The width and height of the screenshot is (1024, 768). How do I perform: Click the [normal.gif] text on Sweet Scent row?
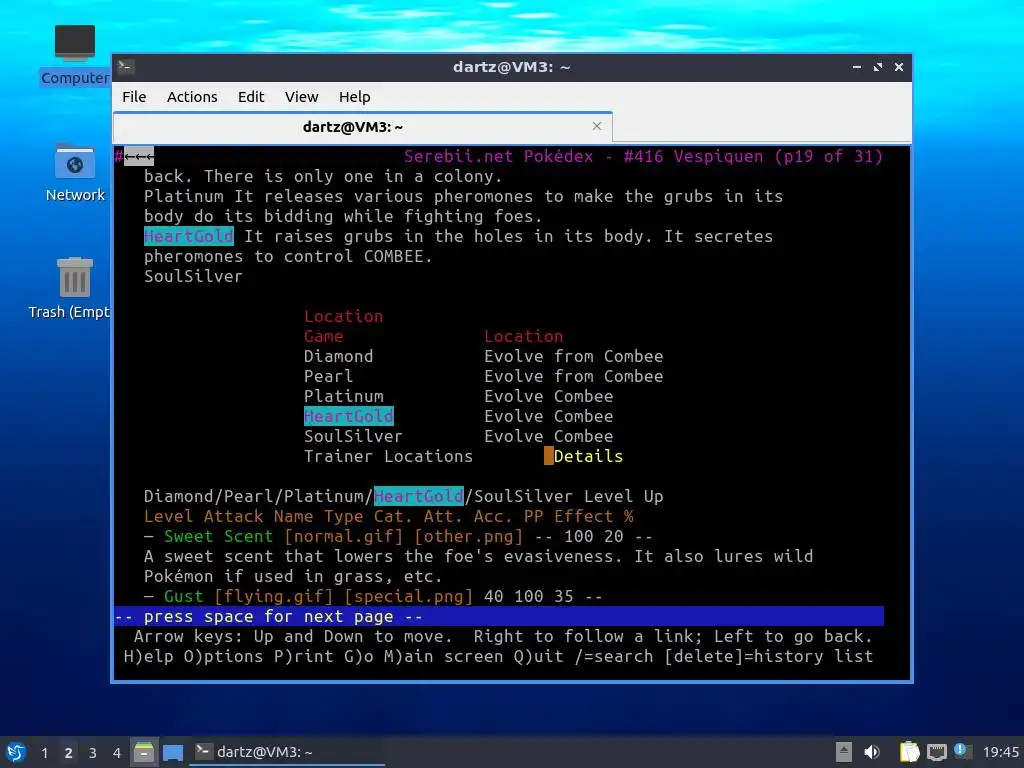point(344,536)
